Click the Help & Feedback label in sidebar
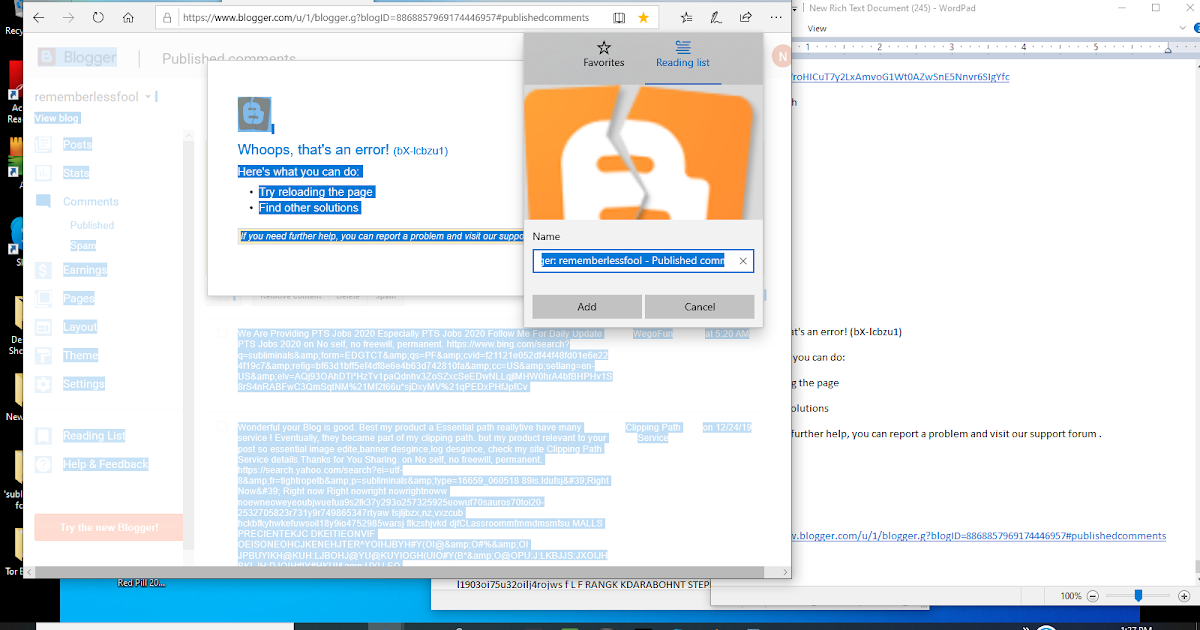The image size is (1200, 630). [105, 464]
